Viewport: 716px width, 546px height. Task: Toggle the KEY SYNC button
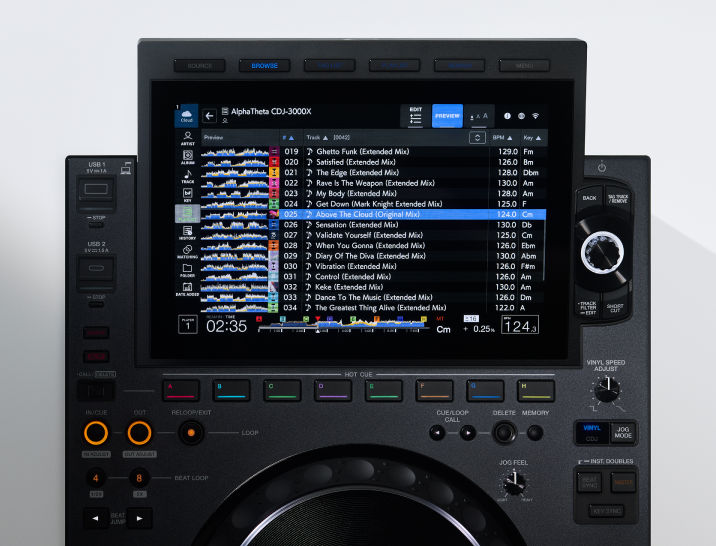tap(606, 511)
